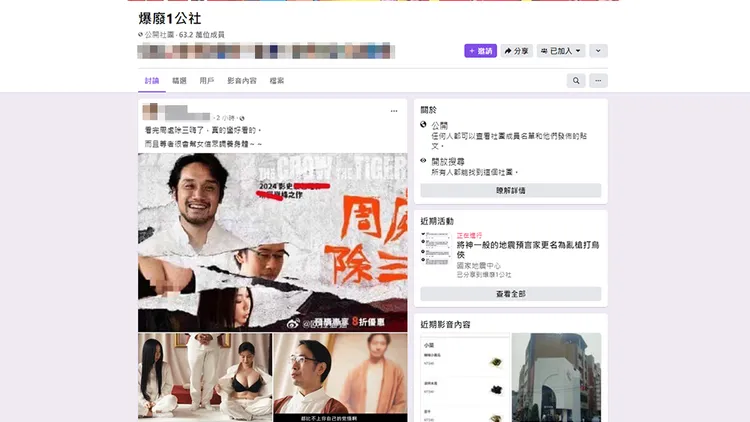This screenshot has width=750, height=422.
Task: Expand the chevron dropdown beside 已加入
Action: point(598,51)
